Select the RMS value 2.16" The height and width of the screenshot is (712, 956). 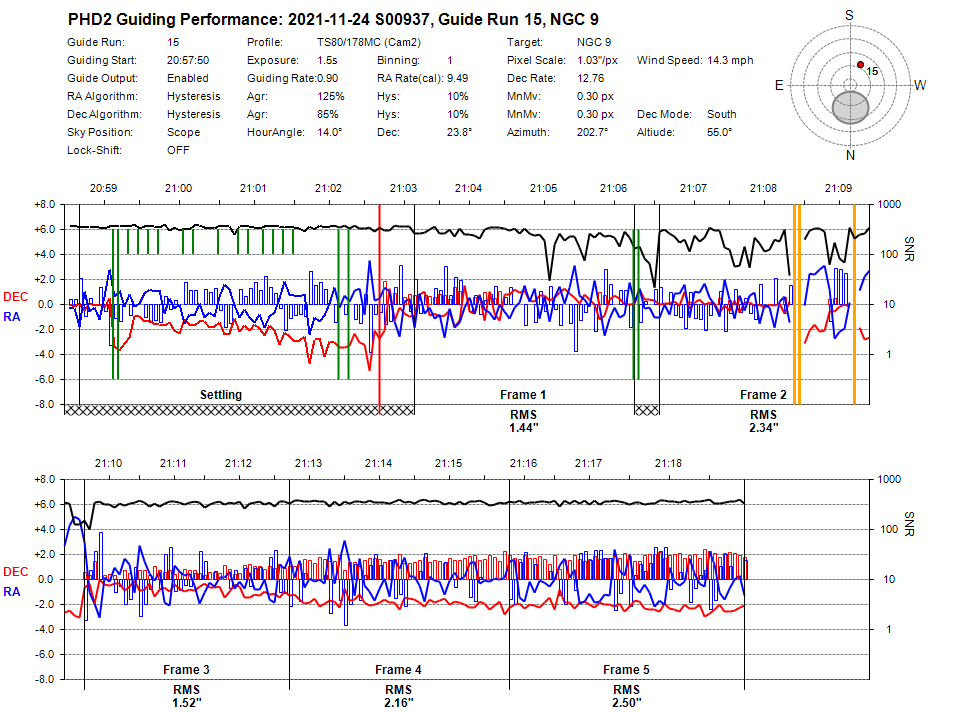(x=399, y=703)
